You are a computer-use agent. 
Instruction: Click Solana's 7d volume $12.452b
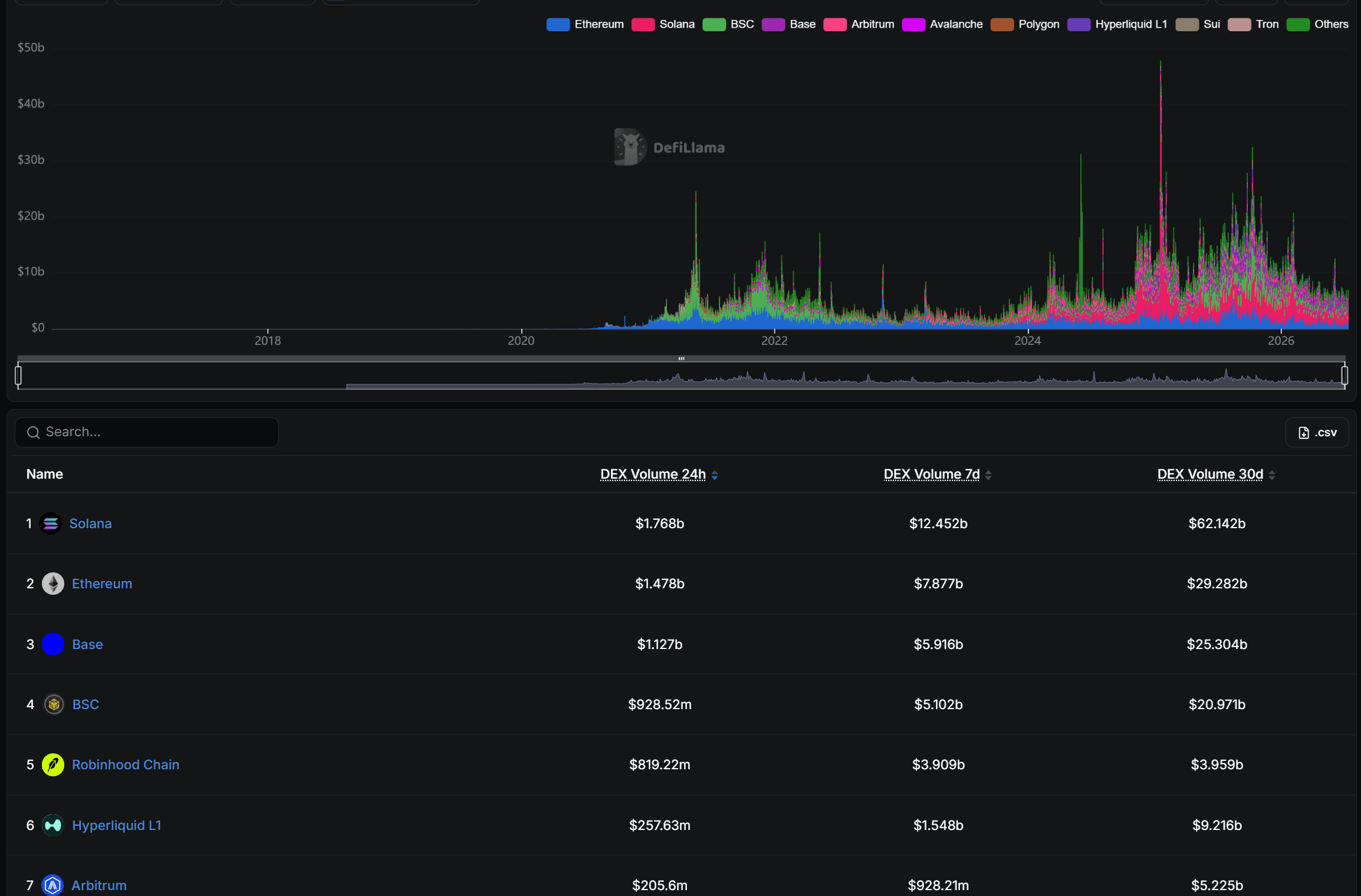click(938, 523)
